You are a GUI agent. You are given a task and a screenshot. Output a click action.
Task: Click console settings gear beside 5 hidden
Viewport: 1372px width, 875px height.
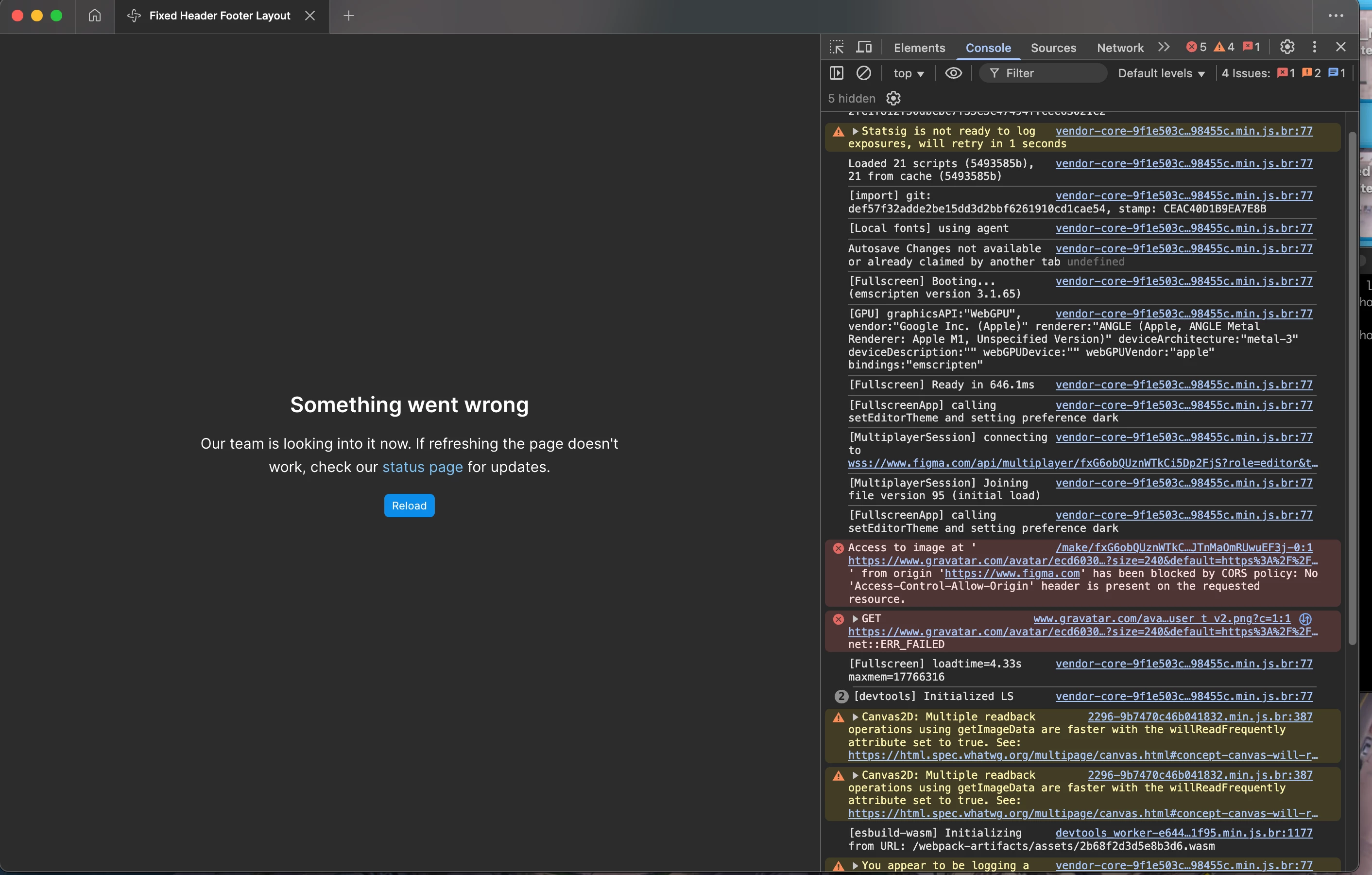coord(893,98)
